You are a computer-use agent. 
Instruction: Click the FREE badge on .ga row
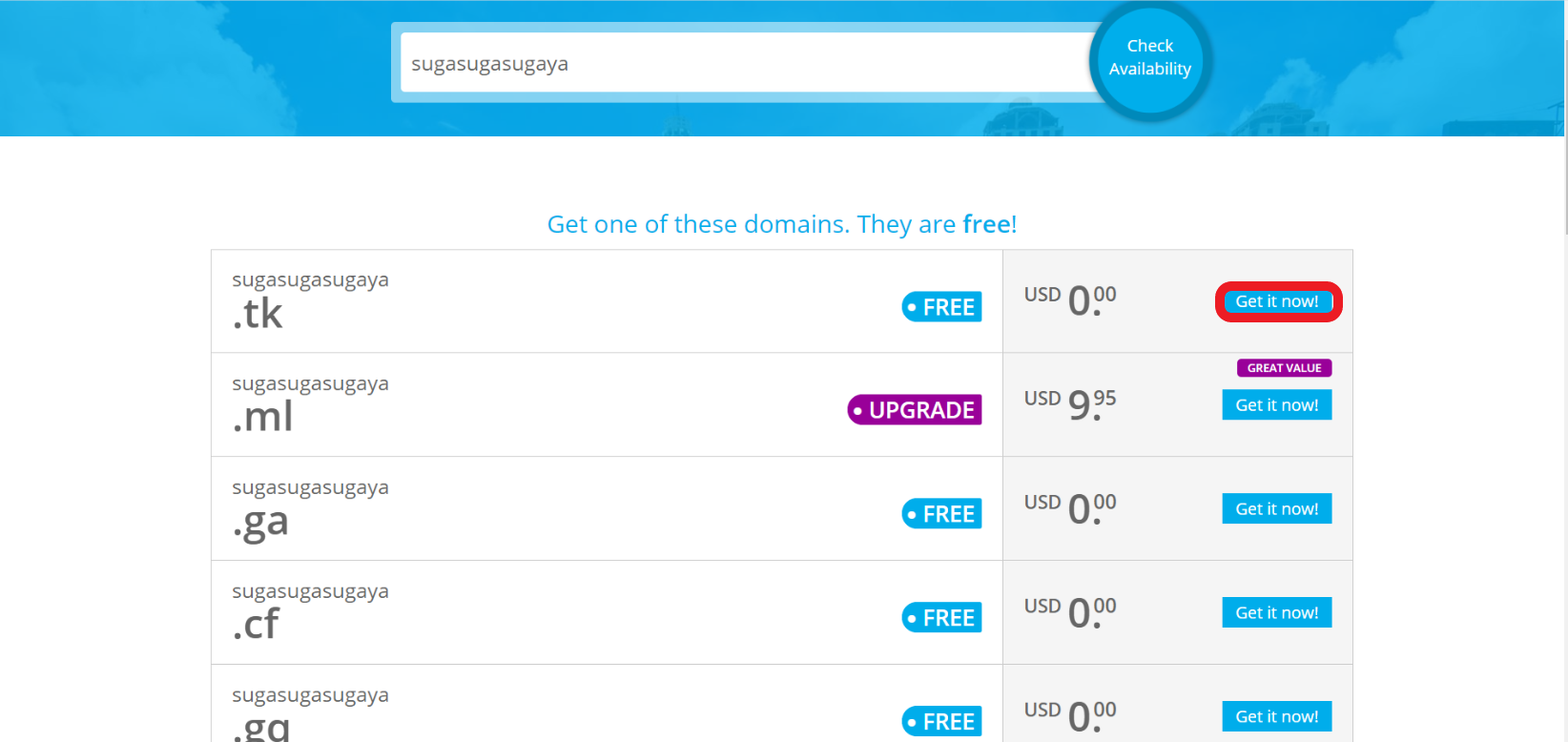942,514
